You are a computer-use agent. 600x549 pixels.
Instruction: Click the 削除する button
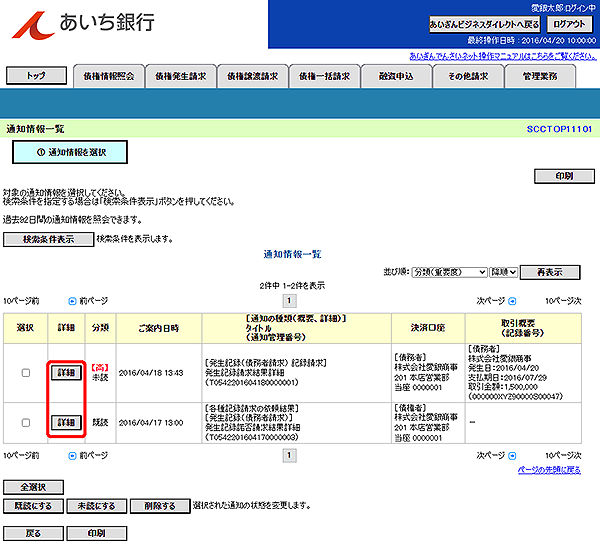159,506
